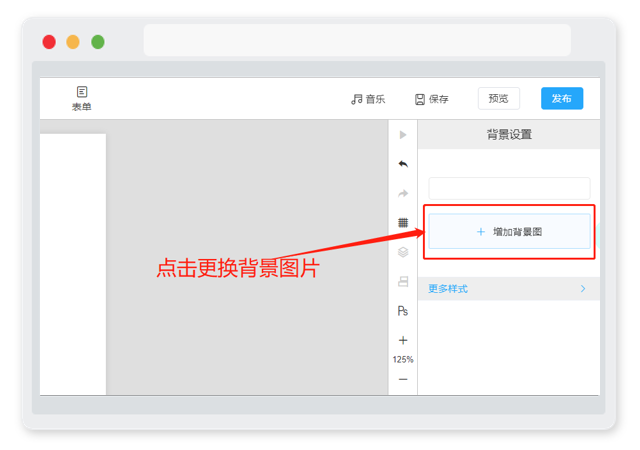Toggle the grid icon in side toolbar
The height and width of the screenshot is (450, 640).
click(x=403, y=223)
